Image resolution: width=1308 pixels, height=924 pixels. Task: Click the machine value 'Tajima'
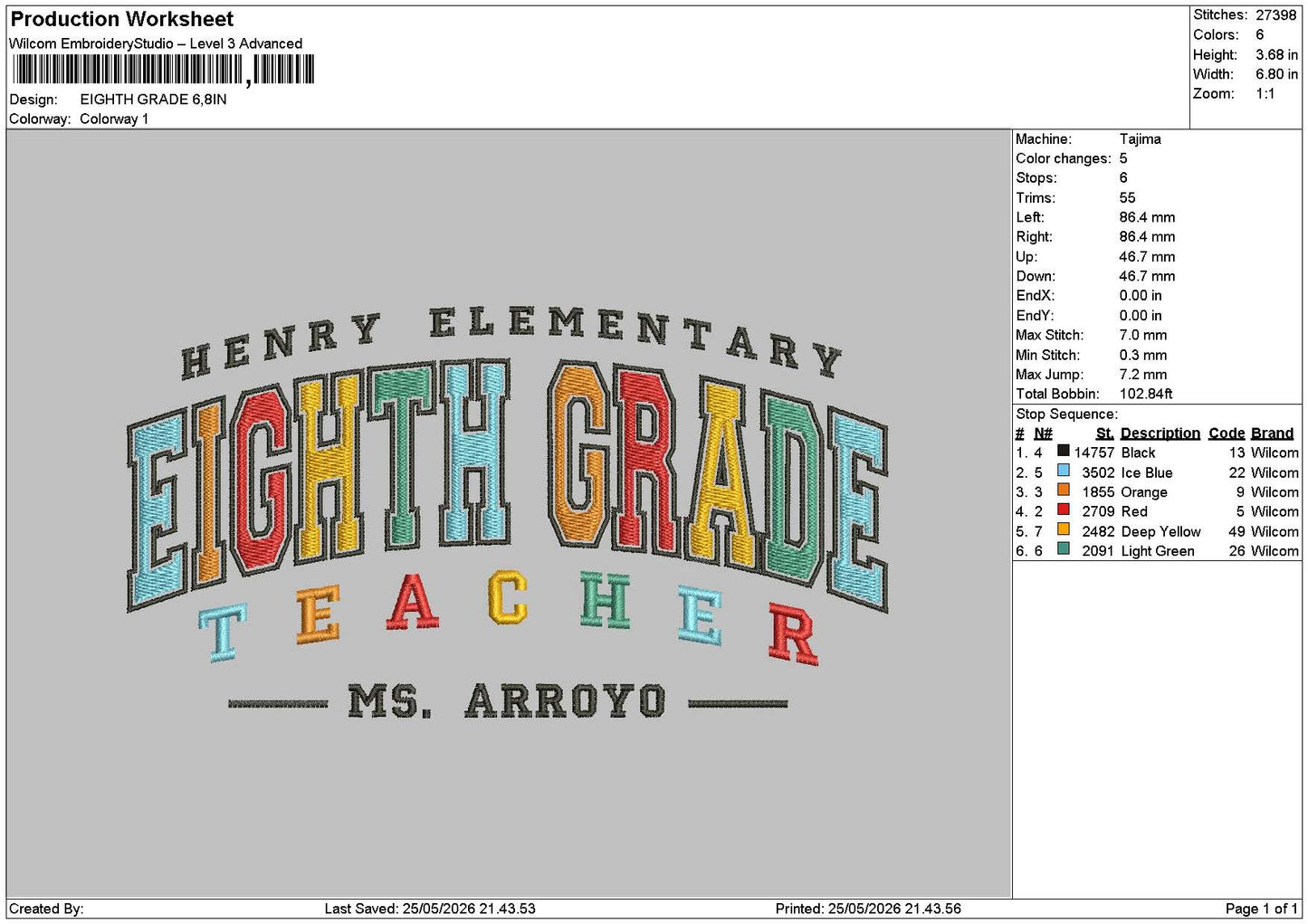pyautogui.click(x=1140, y=139)
